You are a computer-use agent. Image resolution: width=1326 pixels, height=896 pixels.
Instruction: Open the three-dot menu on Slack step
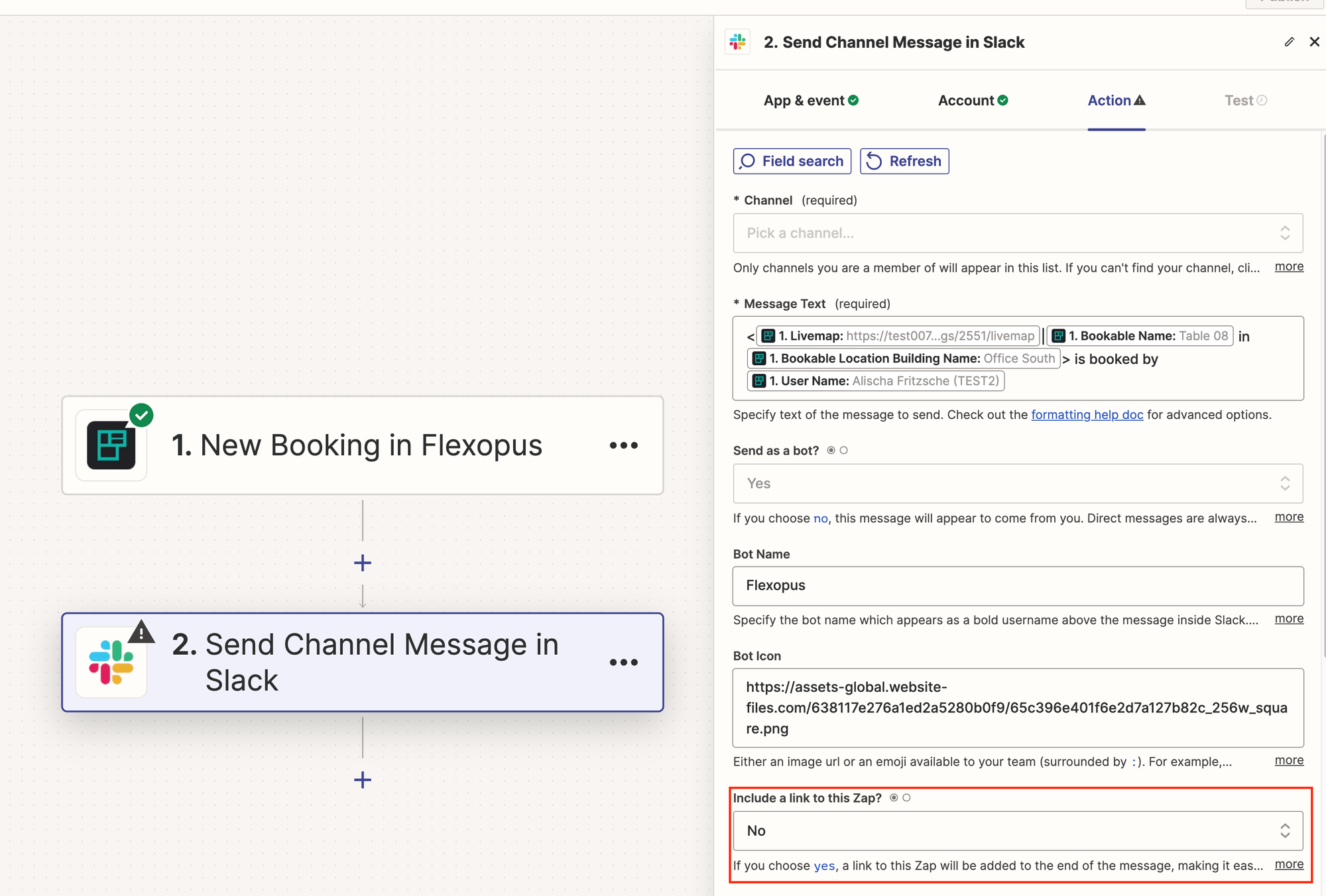pyautogui.click(x=623, y=662)
